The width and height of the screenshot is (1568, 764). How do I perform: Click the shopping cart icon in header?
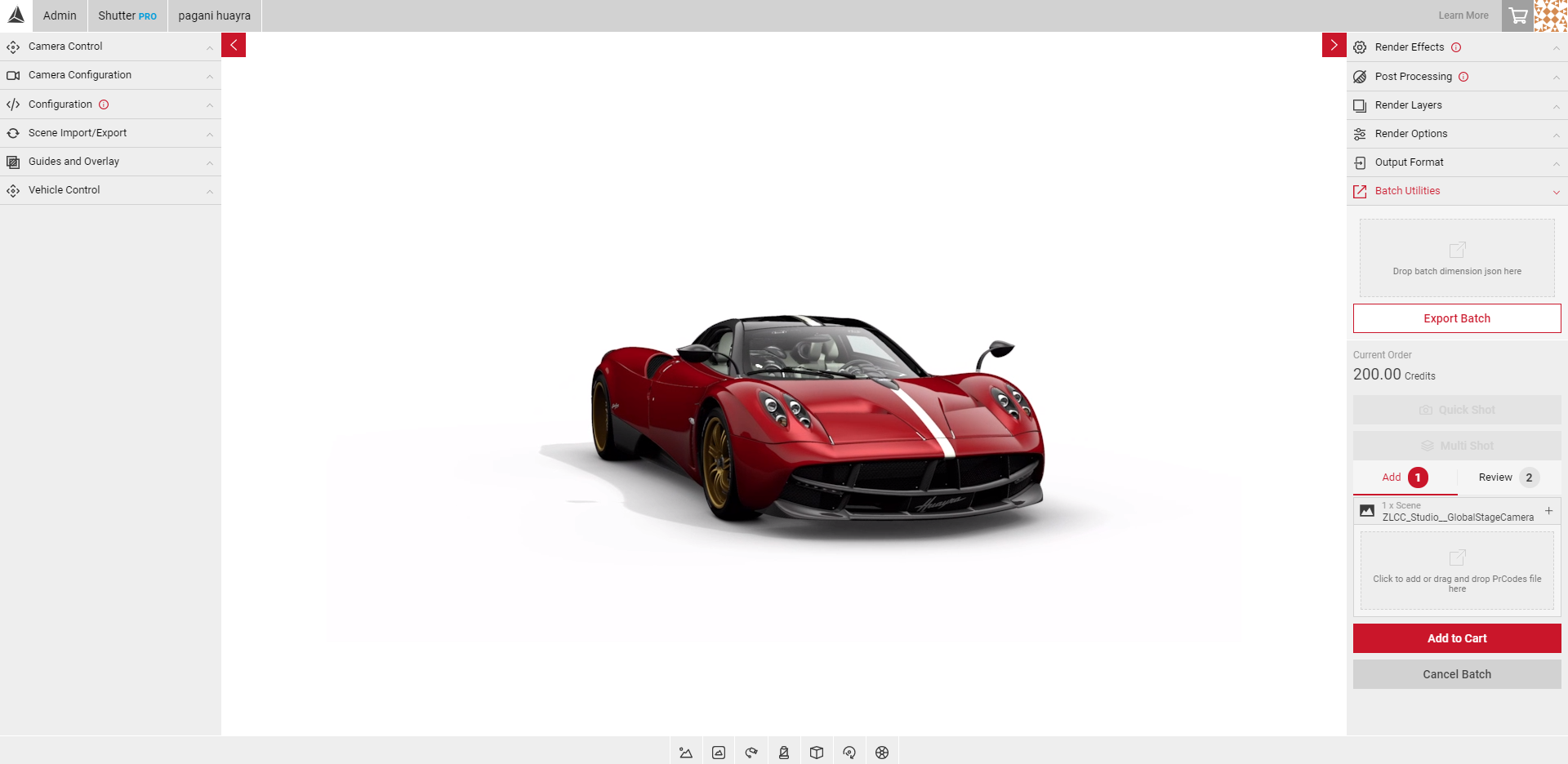pos(1518,16)
